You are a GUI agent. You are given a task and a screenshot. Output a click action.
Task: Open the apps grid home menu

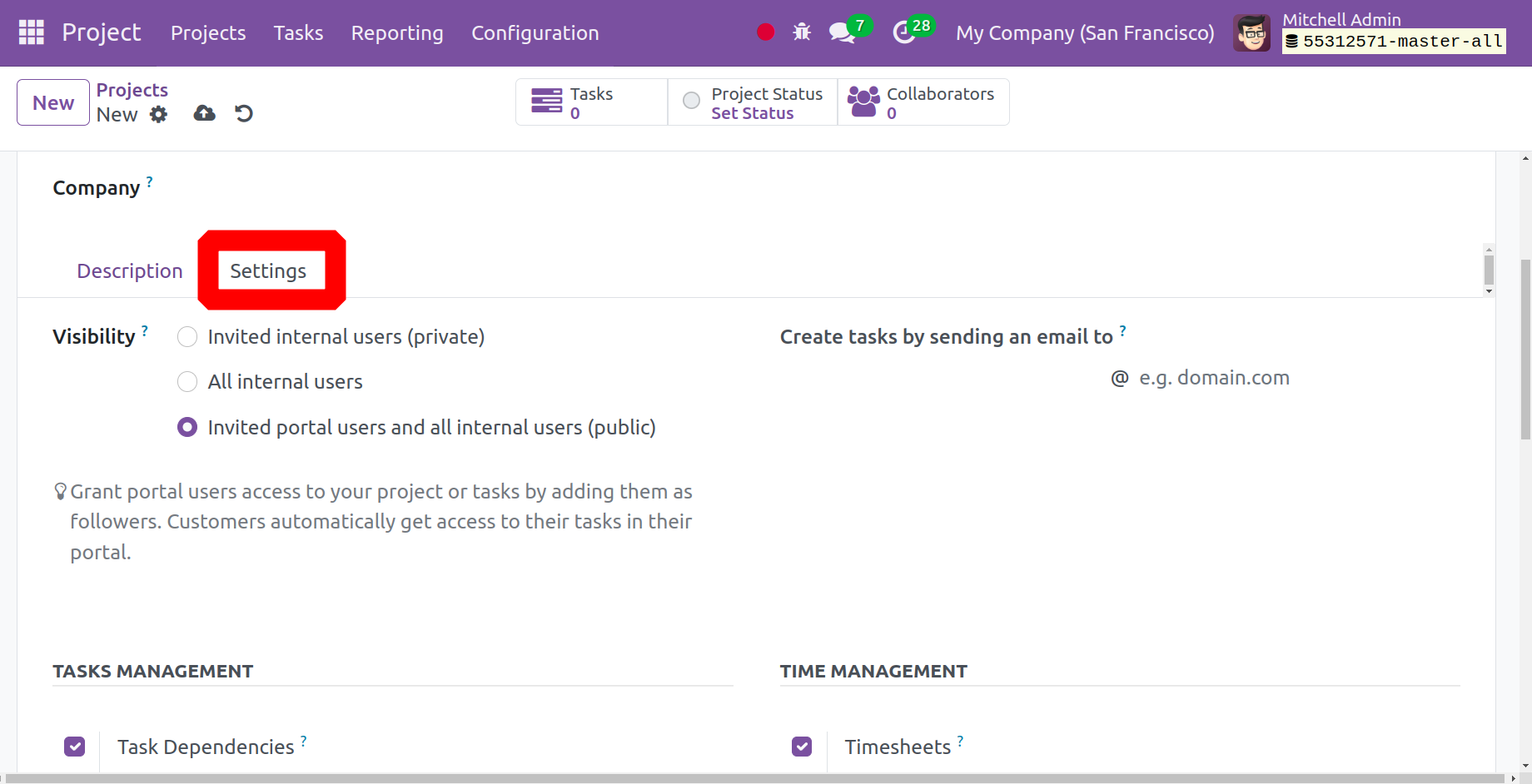(x=31, y=32)
